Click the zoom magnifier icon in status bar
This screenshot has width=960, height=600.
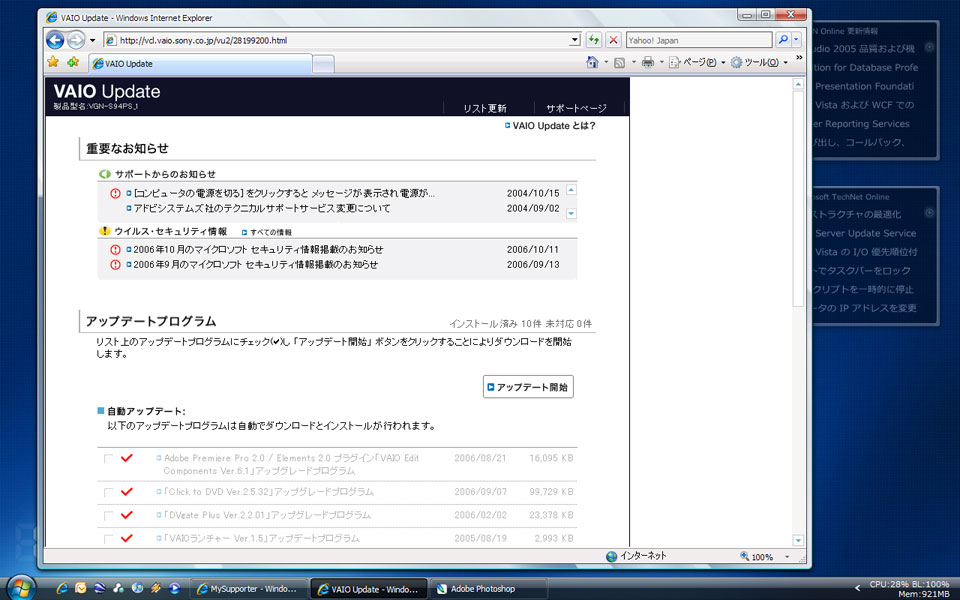click(744, 557)
